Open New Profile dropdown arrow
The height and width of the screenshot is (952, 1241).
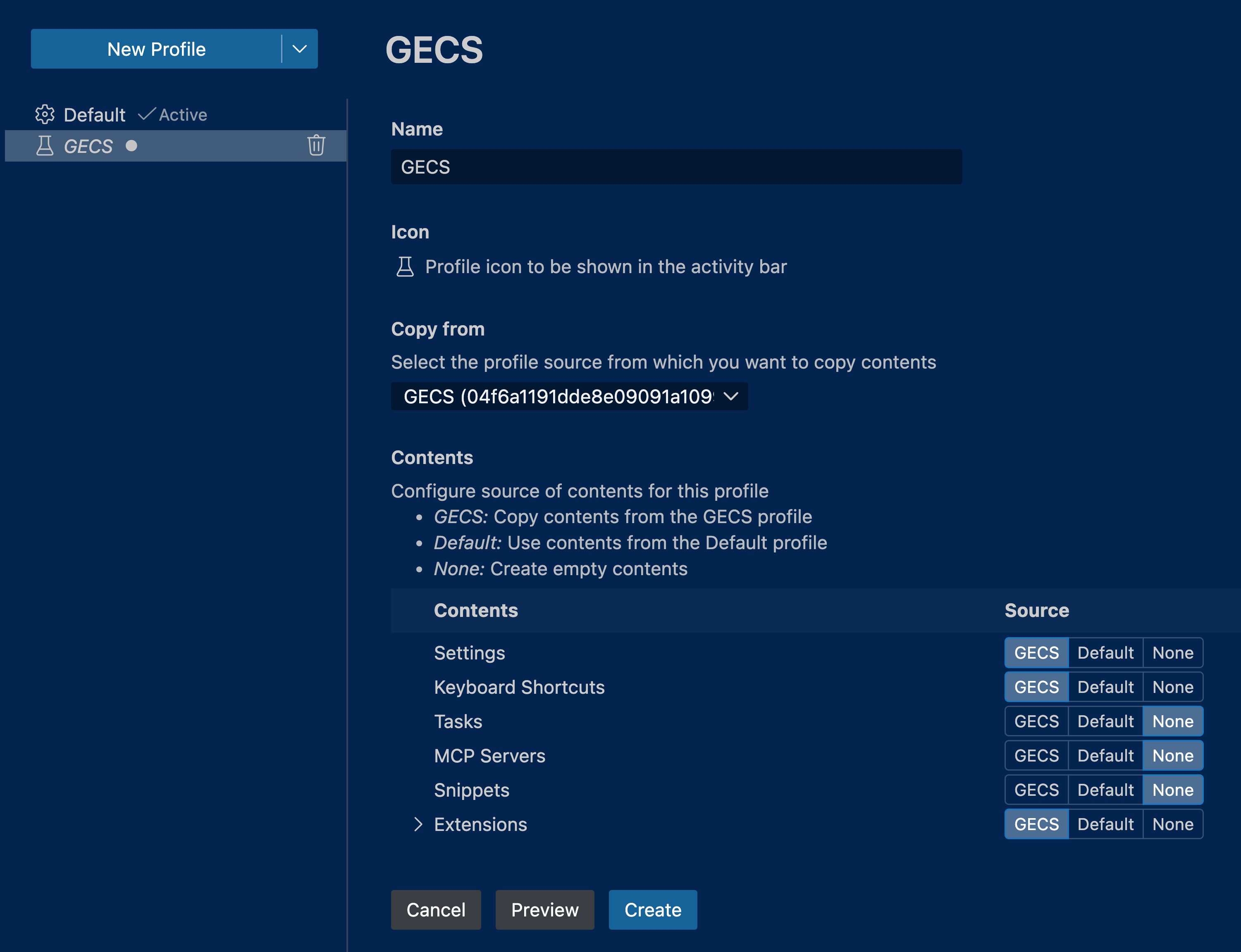tap(300, 49)
